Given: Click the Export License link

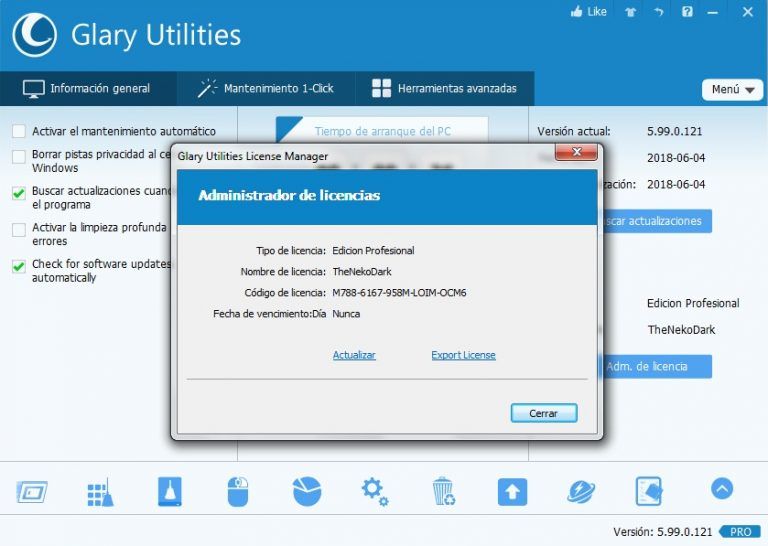Looking at the screenshot, I should [463, 355].
